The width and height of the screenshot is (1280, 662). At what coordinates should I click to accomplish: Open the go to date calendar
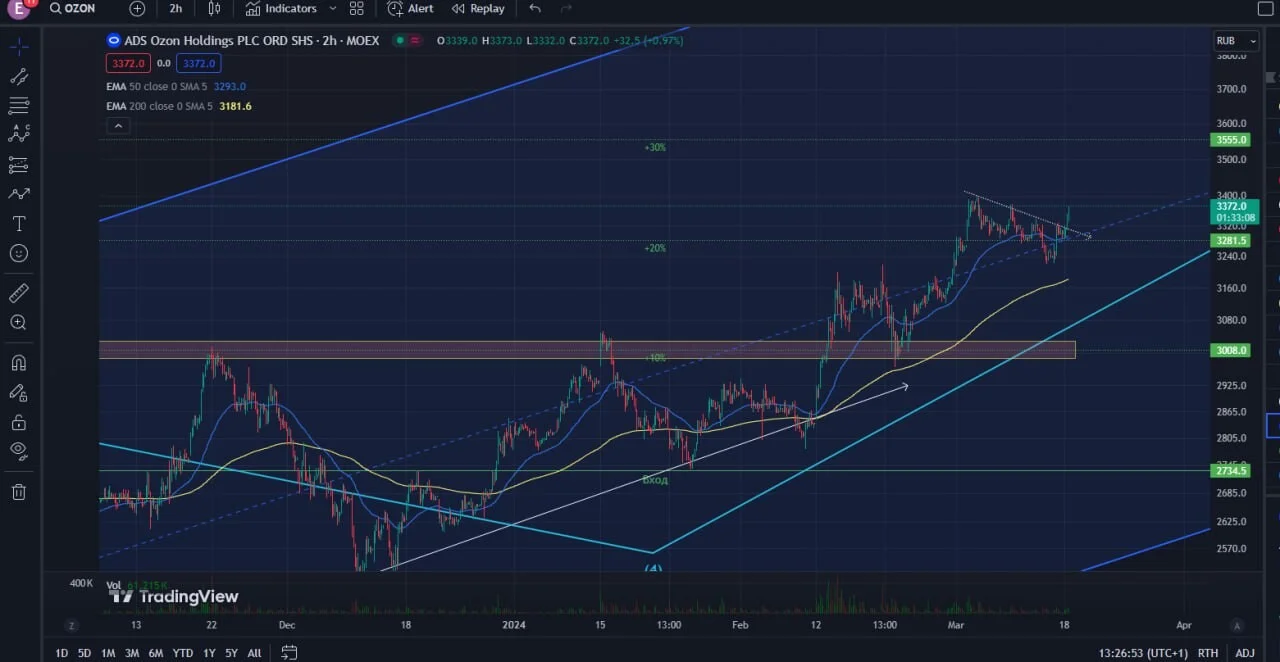(x=289, y=653)
